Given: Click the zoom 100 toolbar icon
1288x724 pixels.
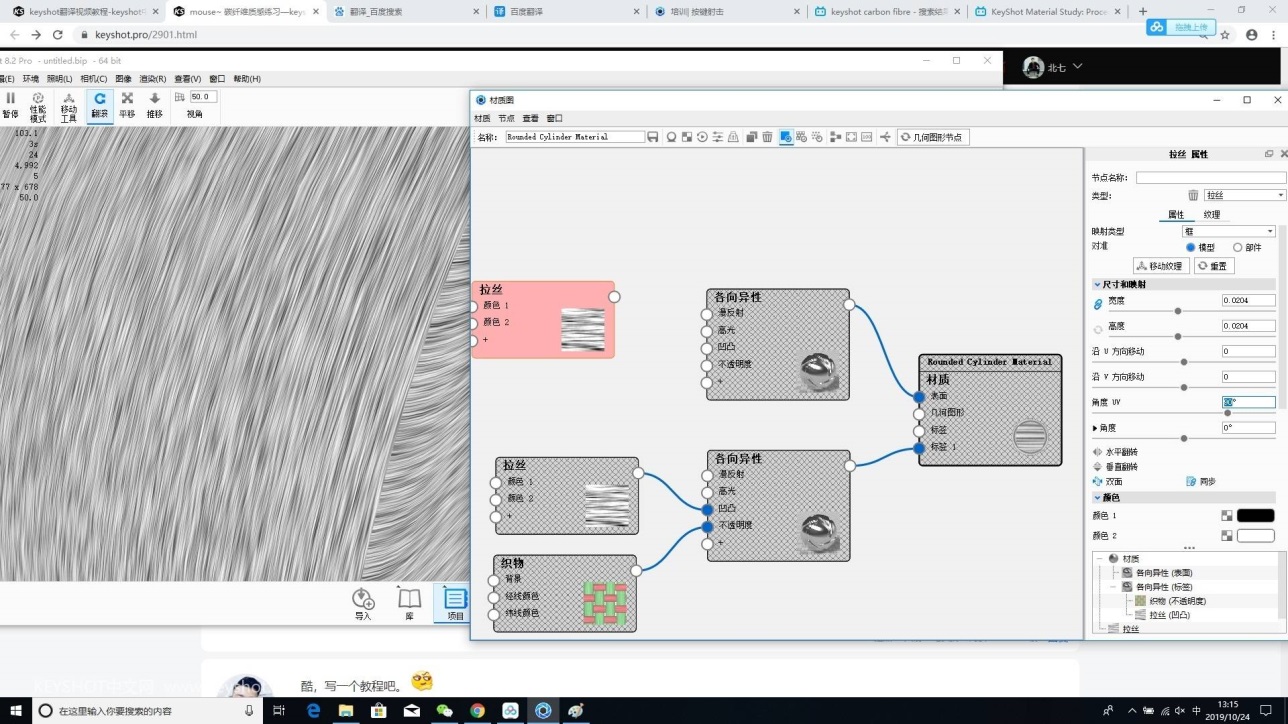Looking at the screenshot, I should (866, 137).
